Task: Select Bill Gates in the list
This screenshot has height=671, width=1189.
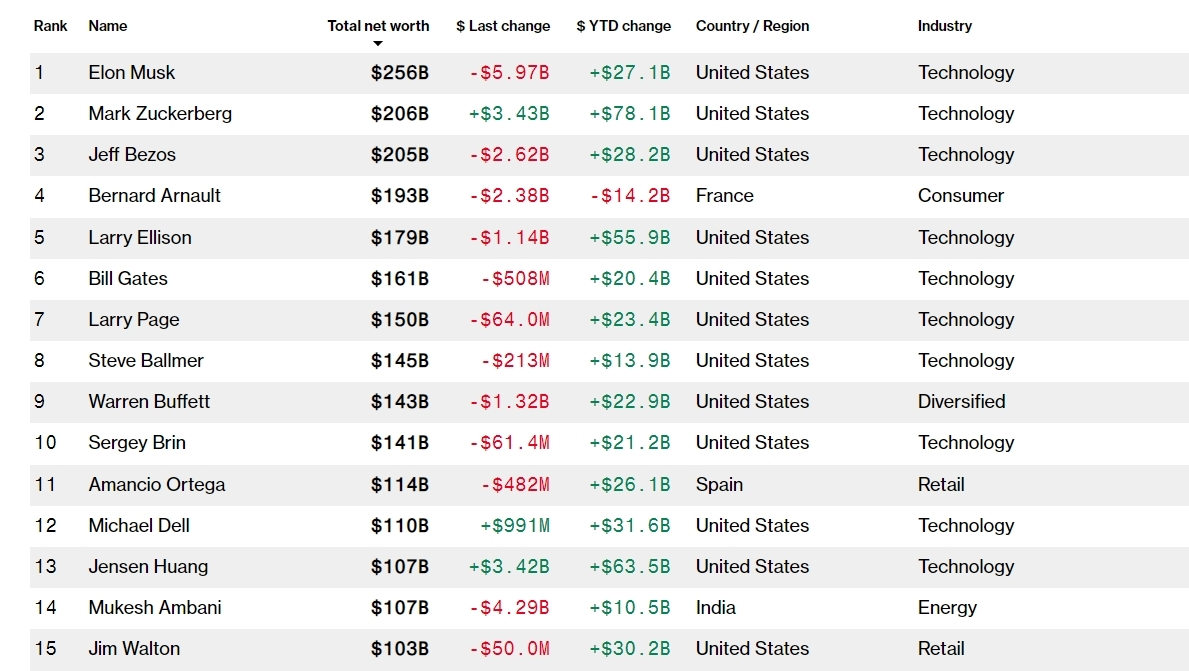Action: pyautogui.click(x=128, y=279)
